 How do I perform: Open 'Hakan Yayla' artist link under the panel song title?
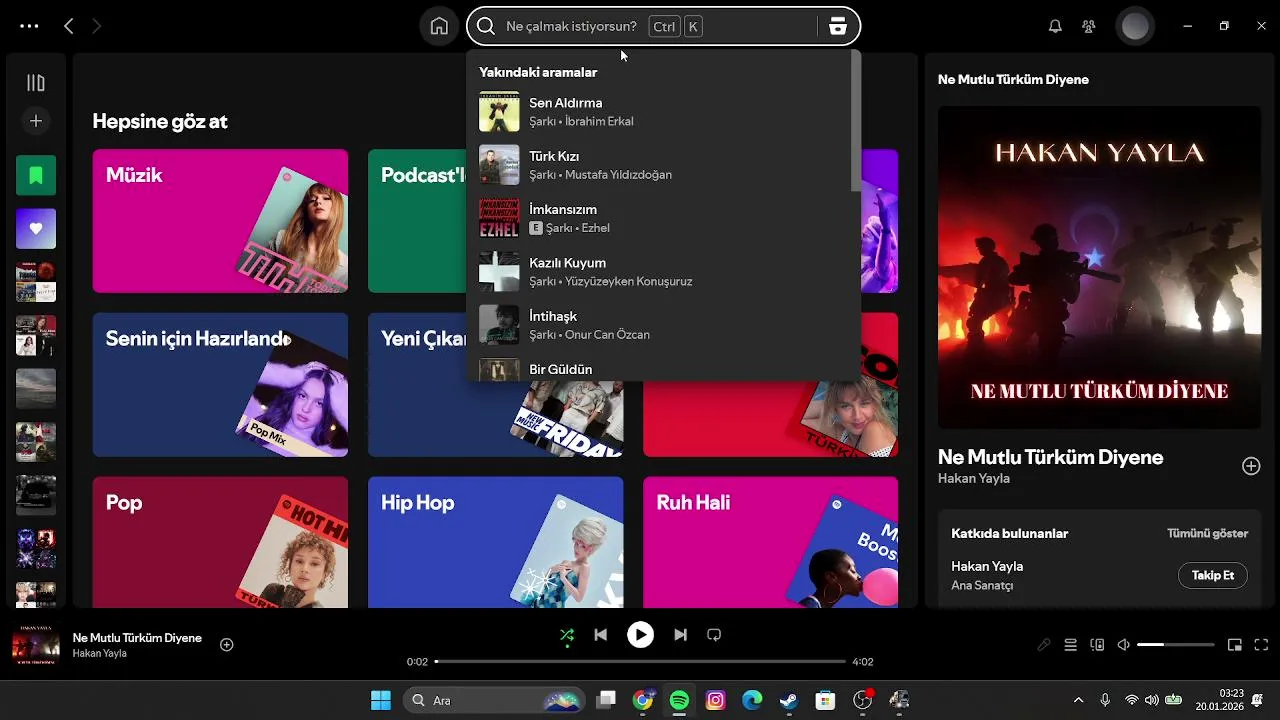[x=974, y=478]
